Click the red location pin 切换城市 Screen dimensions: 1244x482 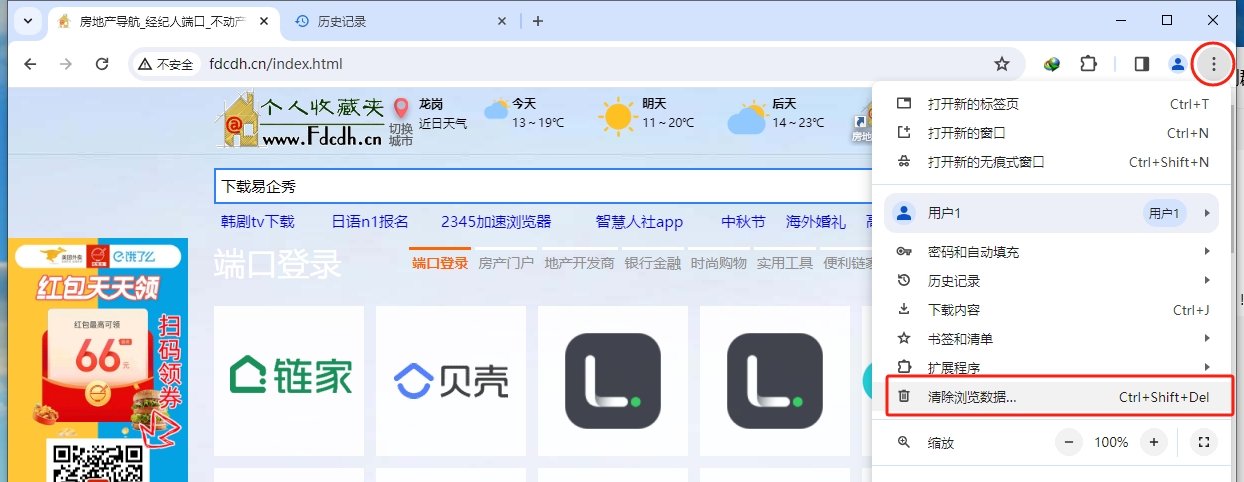coord(401,122)
